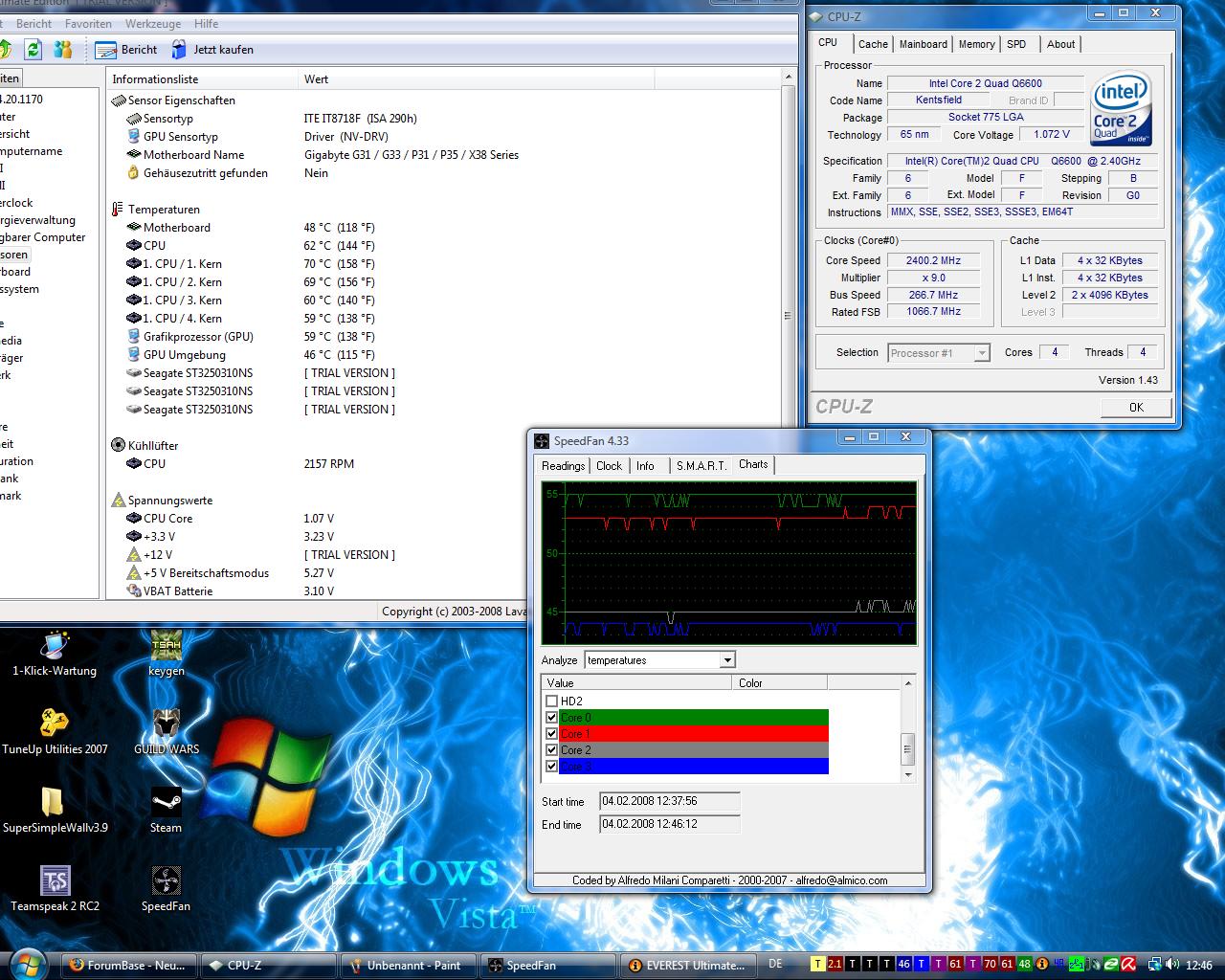Click the volume speaker tray icon
The width and height of the screenshot is (1225, 980).
(x=1173, y=965)
